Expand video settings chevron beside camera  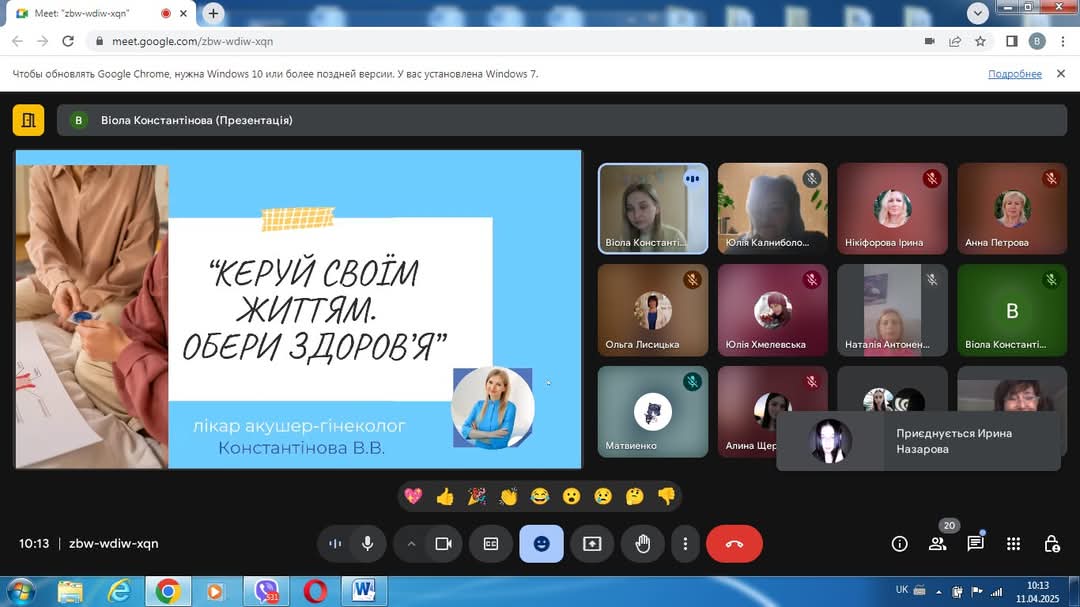point(411,544)
